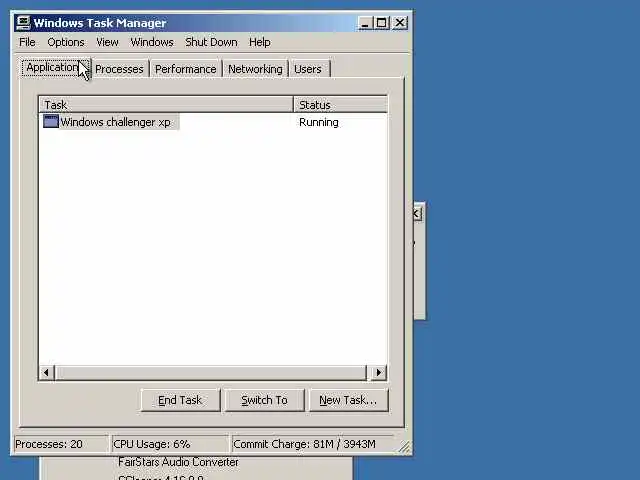This screenshot has width=640, height=480.
Task: Select the Windows challenger xp task icon
Action: [51, 121]
